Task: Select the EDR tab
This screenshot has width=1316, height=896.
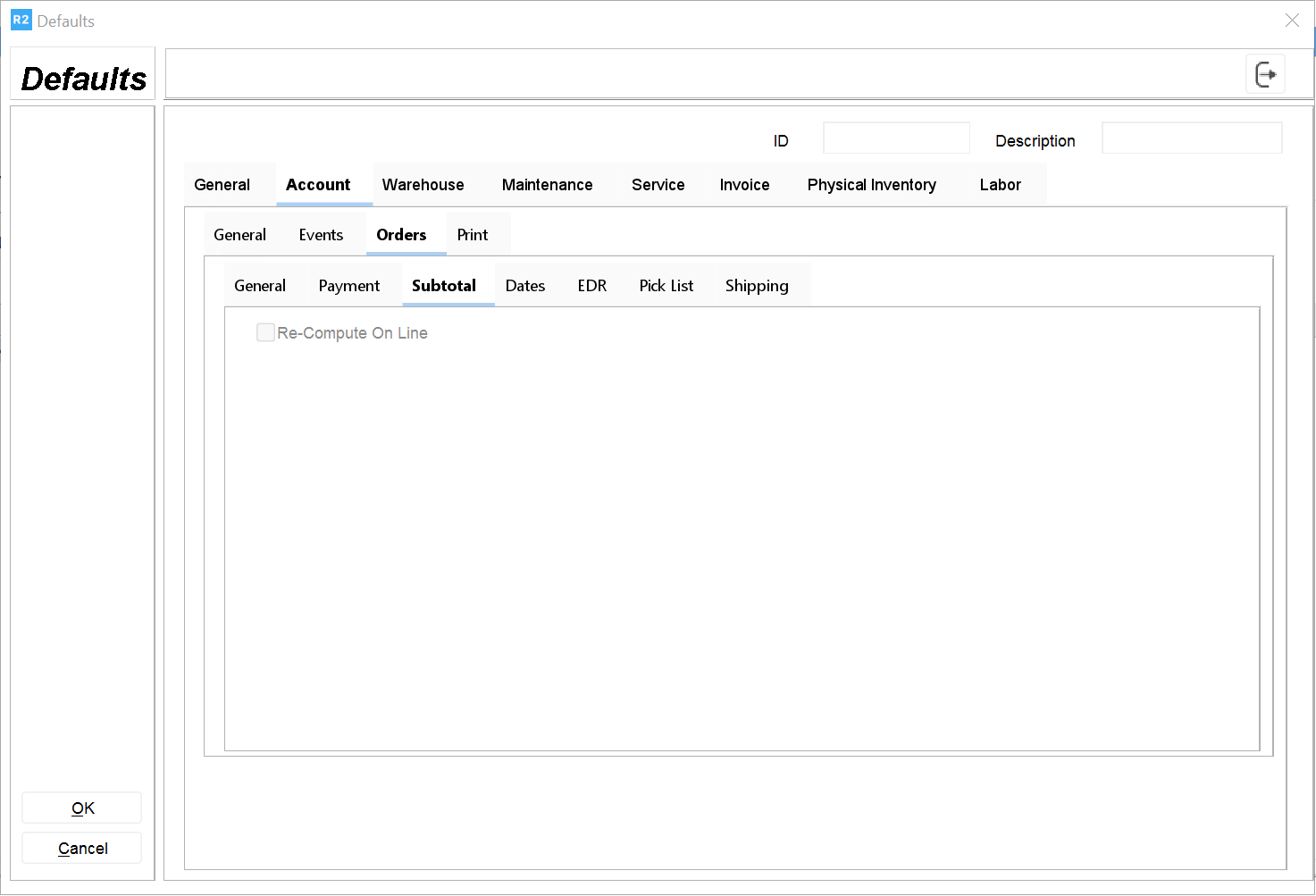Action: [x=591, y=286]
